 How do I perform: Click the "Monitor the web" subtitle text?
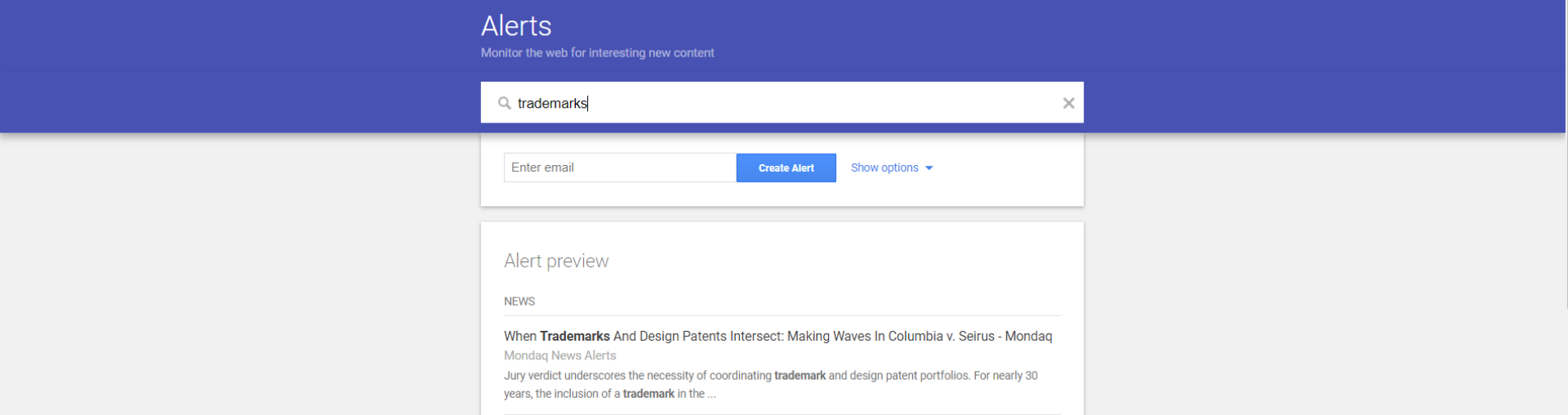click(x=597, y=52)
